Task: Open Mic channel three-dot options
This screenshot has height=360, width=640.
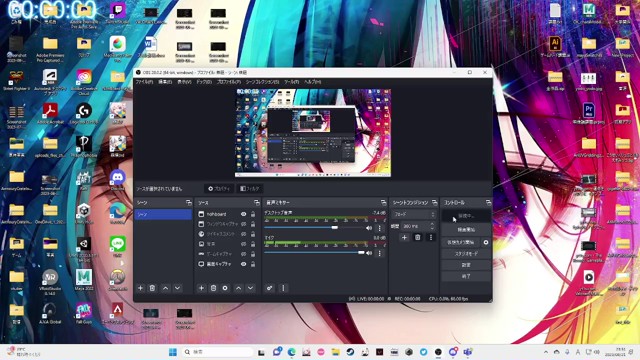Action: [380, 253]
